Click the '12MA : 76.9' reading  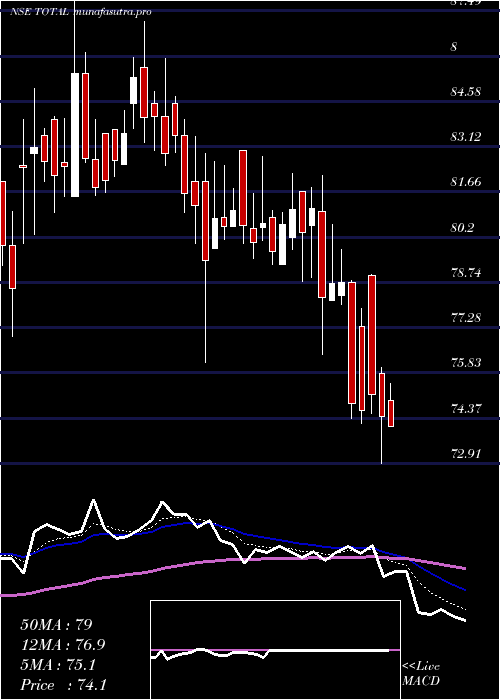tap(64, 645)
